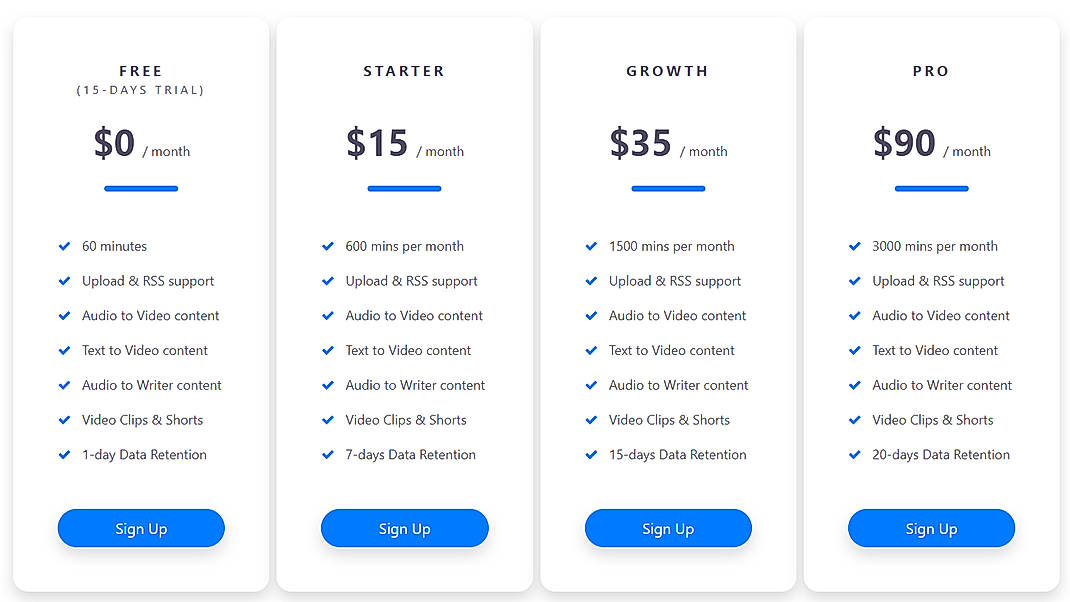1070x602 pixels.
Task: Click the checkmark beside Video Clips & Shorts in Growth
Action: (590, 420)
